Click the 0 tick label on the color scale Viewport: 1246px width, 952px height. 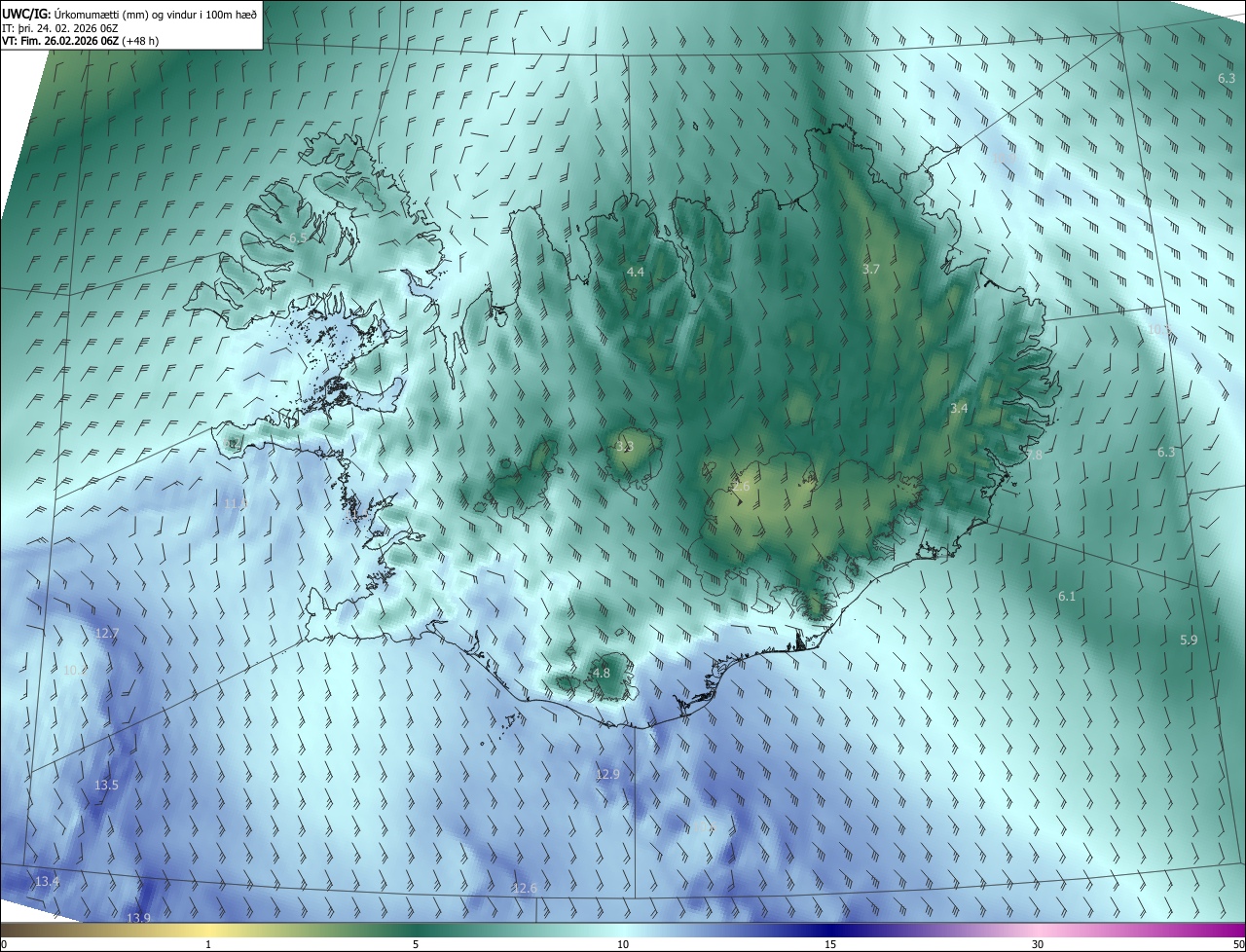point(4,944)
